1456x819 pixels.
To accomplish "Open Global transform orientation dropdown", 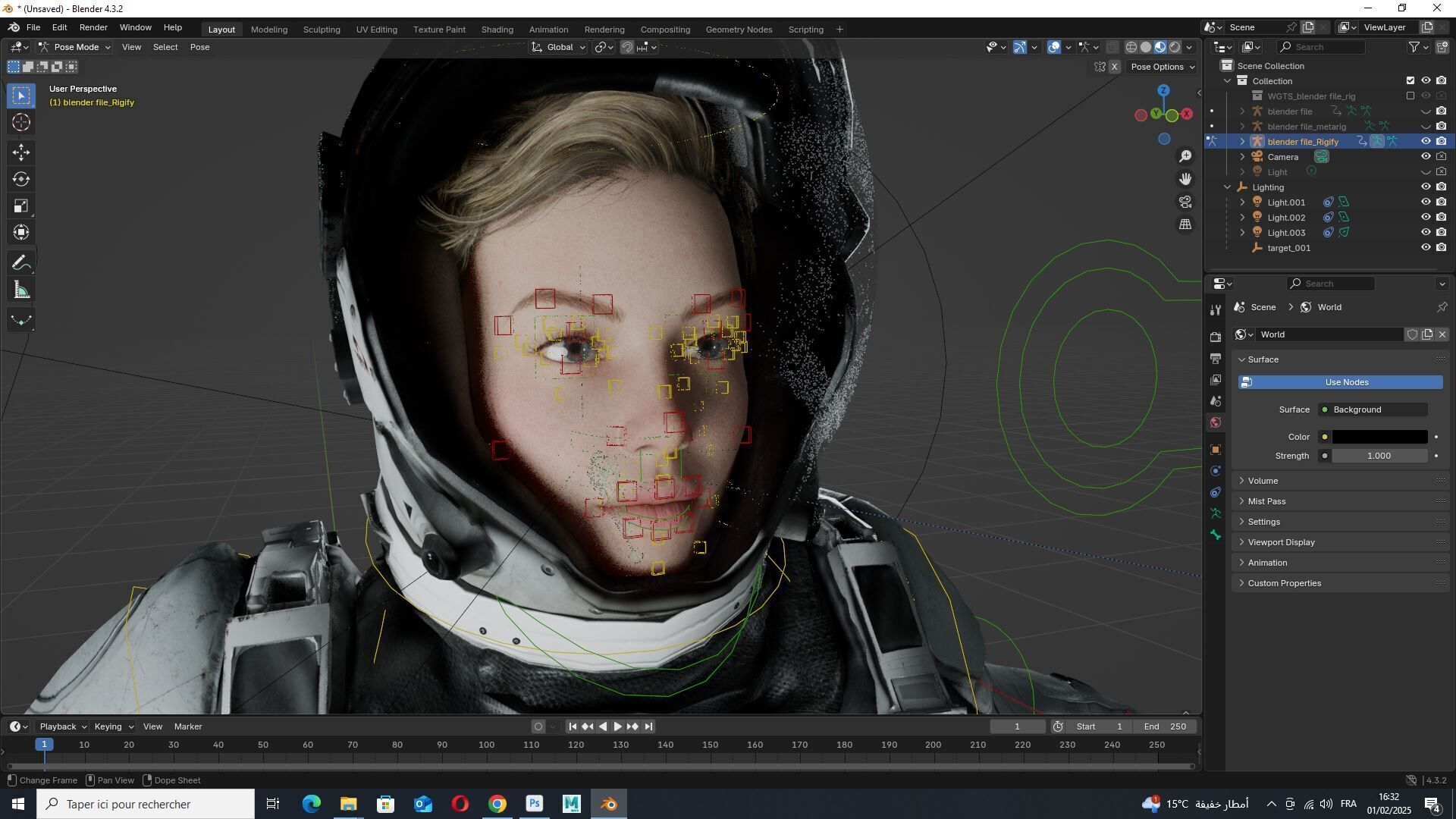I will [x=559, y=47].
